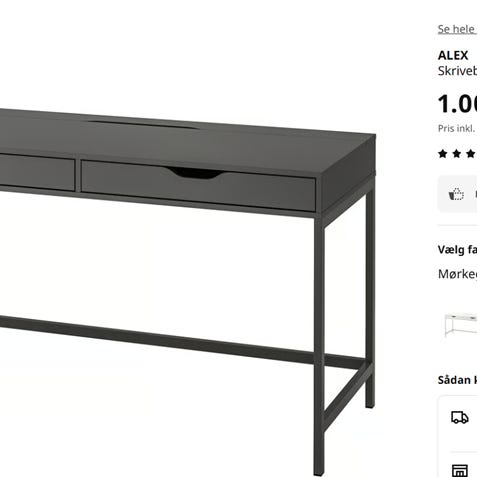477x477 pixels.
Task: Click the ALEX product name
Action: tap(453, 55)
